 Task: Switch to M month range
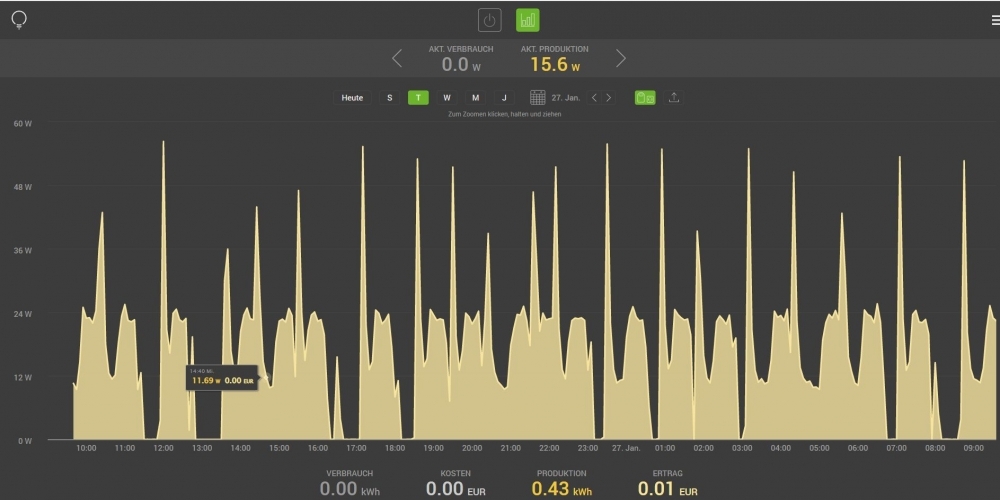(475, 98)
